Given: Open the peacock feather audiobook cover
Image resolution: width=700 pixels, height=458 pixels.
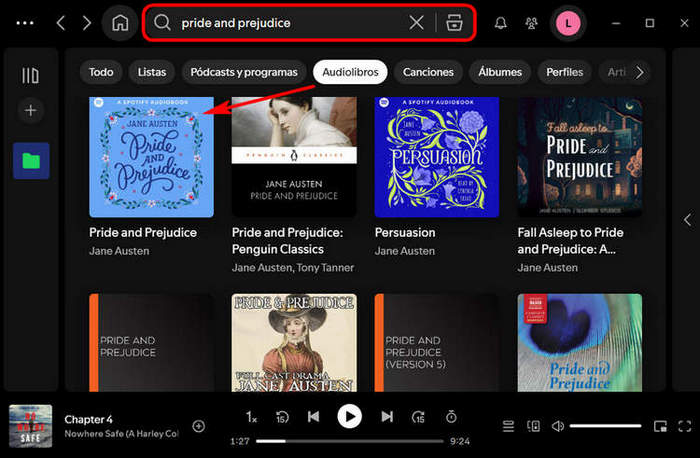Looking at the screenshot, I should click(x=579, y=343).
